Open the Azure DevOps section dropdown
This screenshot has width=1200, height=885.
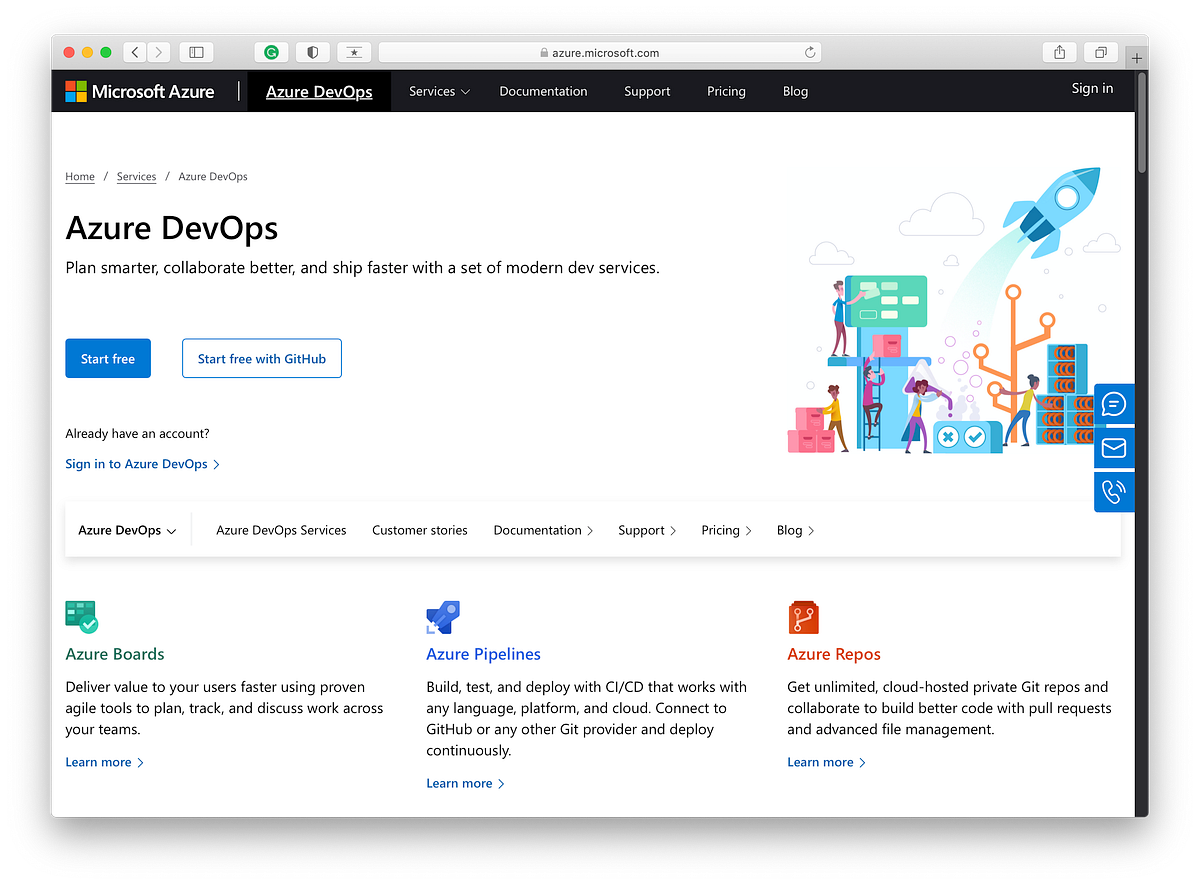point(127,530)
